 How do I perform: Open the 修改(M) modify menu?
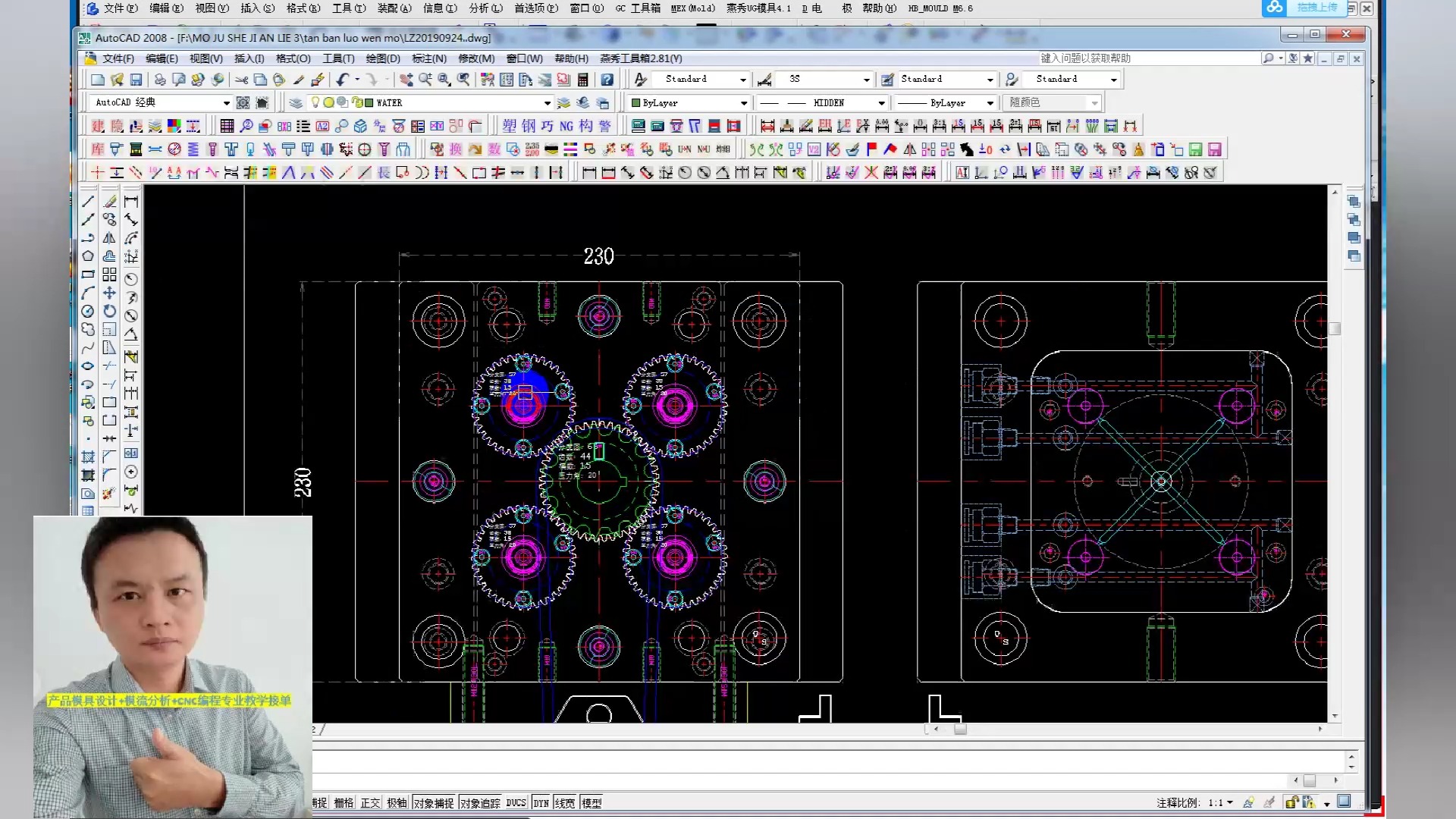point(476,58)
